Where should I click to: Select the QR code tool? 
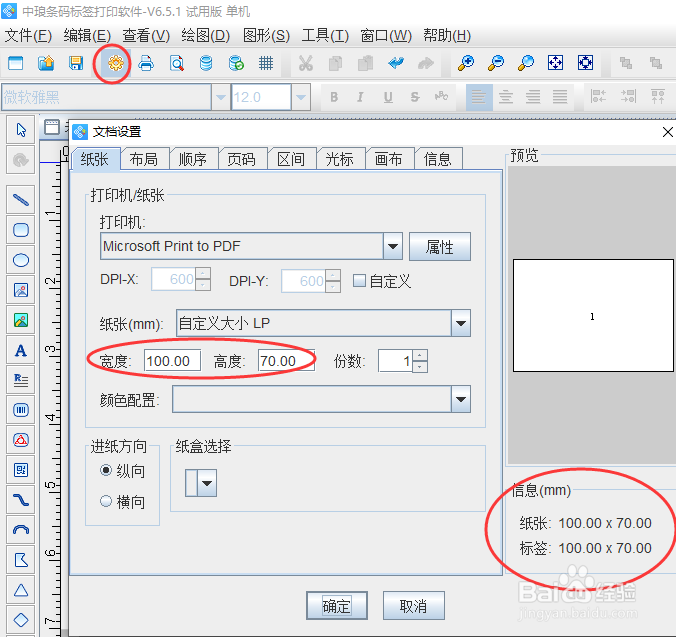coord(21,470)
